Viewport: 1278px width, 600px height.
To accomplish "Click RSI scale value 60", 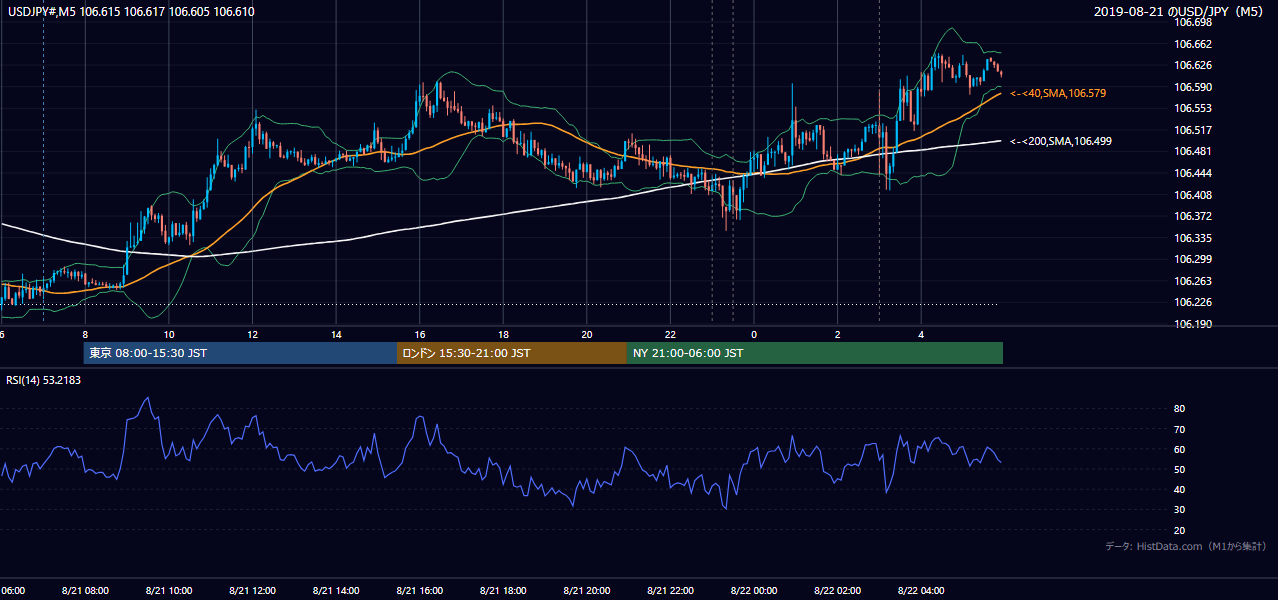I will pyautogui.click(x=1180, y=449).
